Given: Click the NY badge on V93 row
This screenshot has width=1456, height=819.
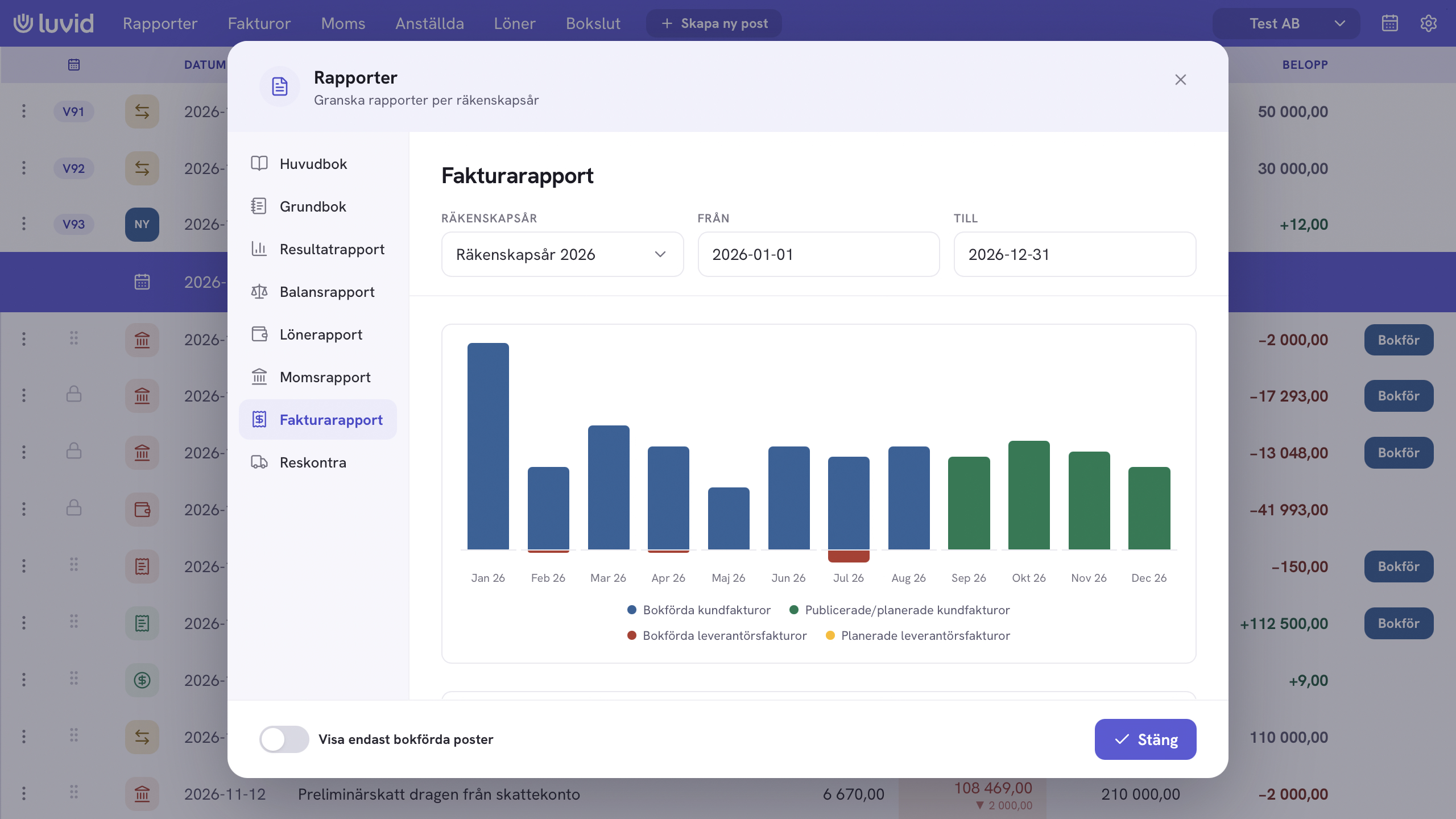Looking at the screenshot, I should coord(142,224).
